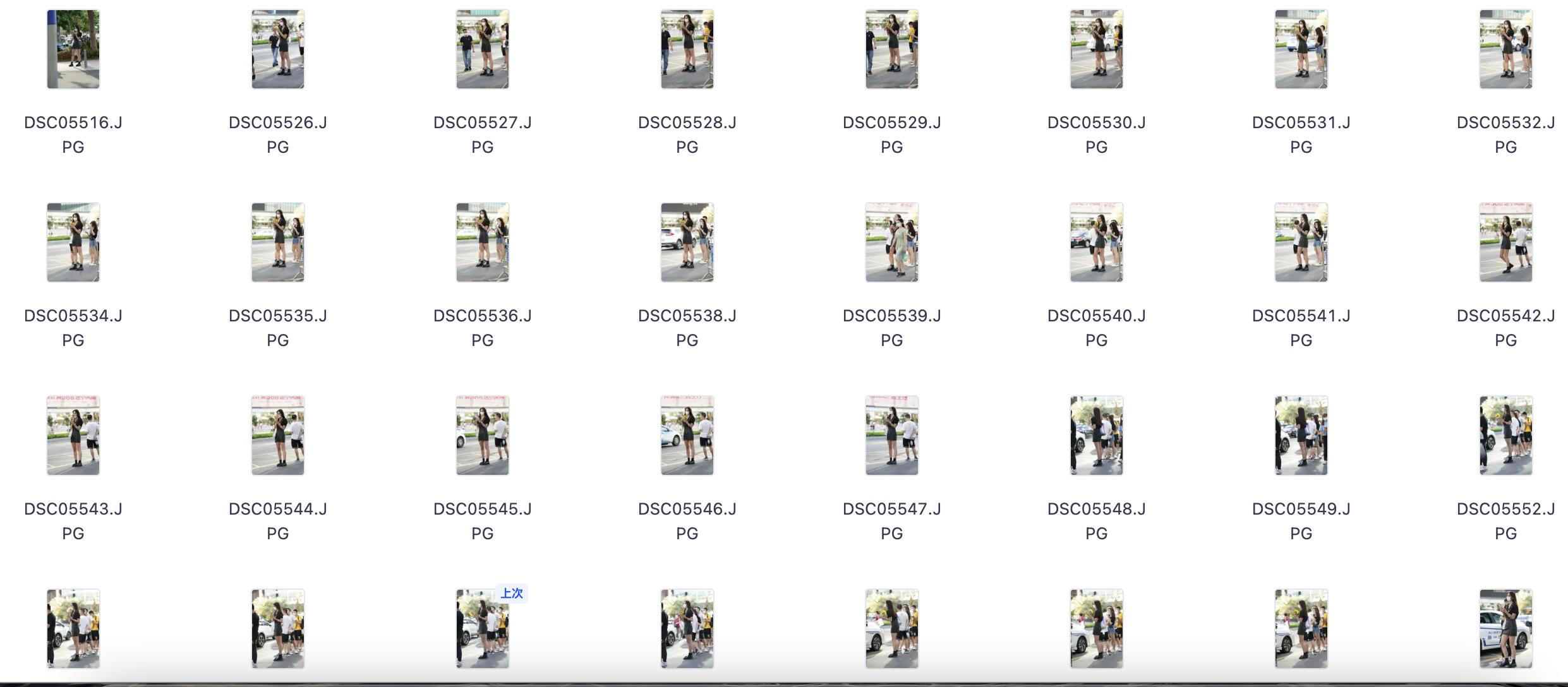1568x687 pixels.
Task: Open the DSC05552.JPG thumbnail
Action: point(1506,436)
